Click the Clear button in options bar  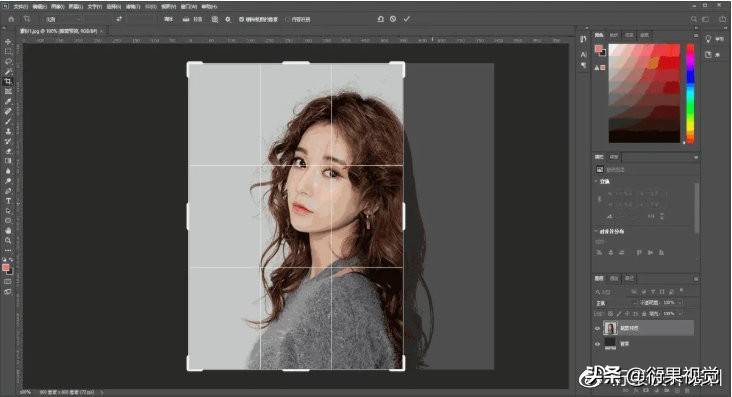tap(169, 19)
